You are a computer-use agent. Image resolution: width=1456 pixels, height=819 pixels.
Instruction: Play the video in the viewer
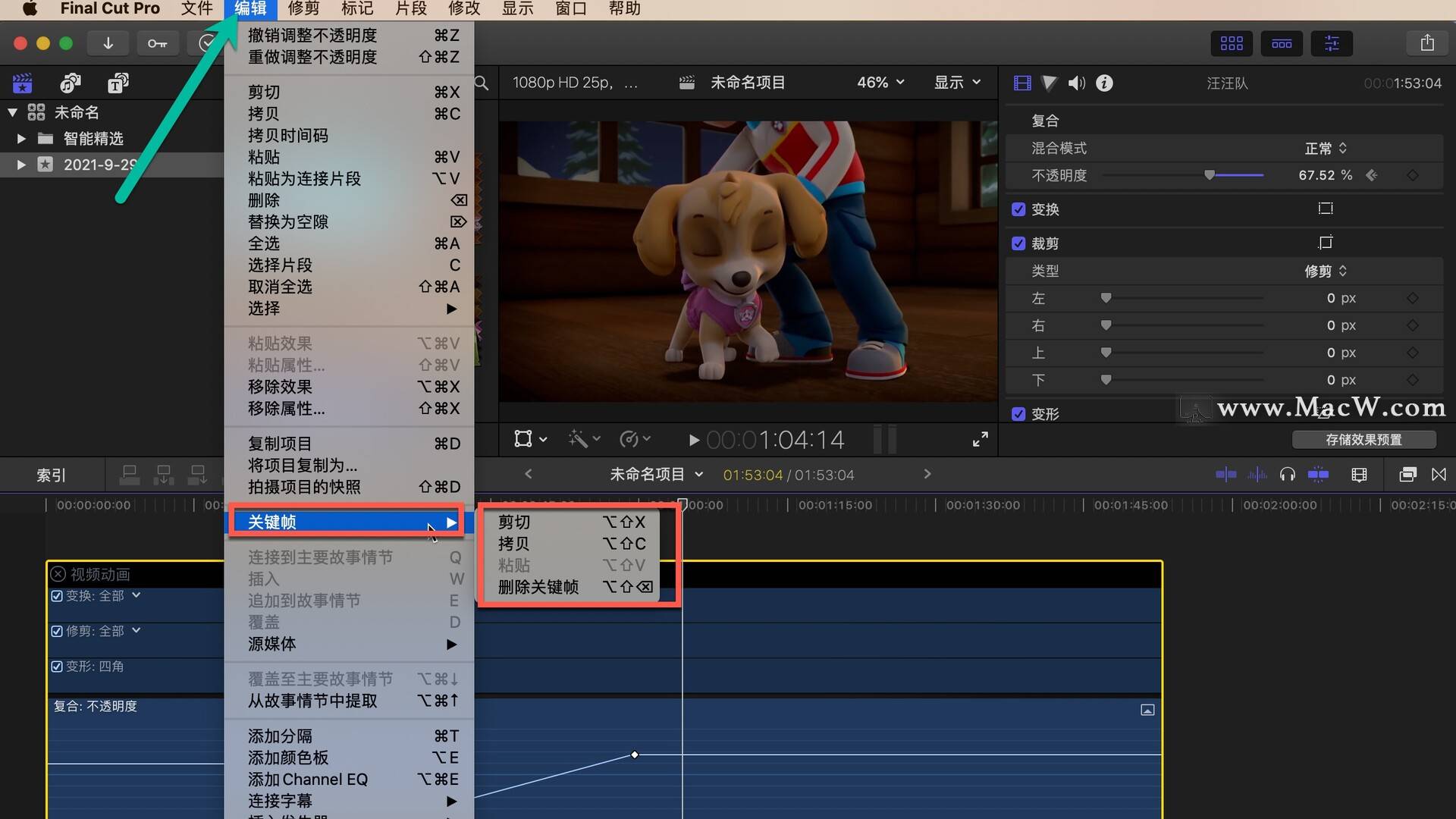click(x=693, y=440)
